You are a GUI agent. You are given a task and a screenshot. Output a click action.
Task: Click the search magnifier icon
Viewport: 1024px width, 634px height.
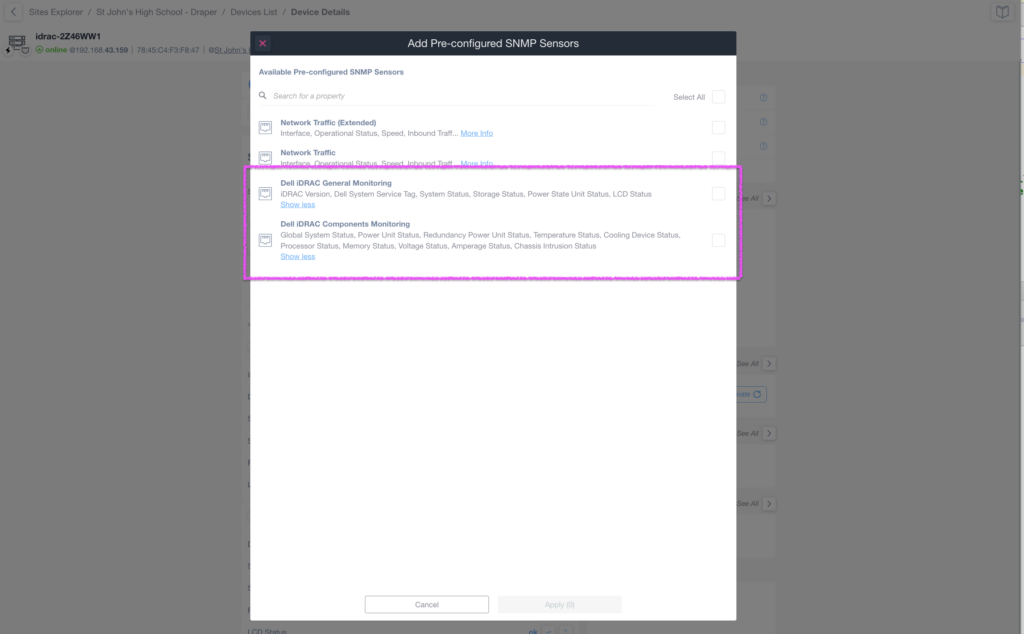(x=263, y=95)
